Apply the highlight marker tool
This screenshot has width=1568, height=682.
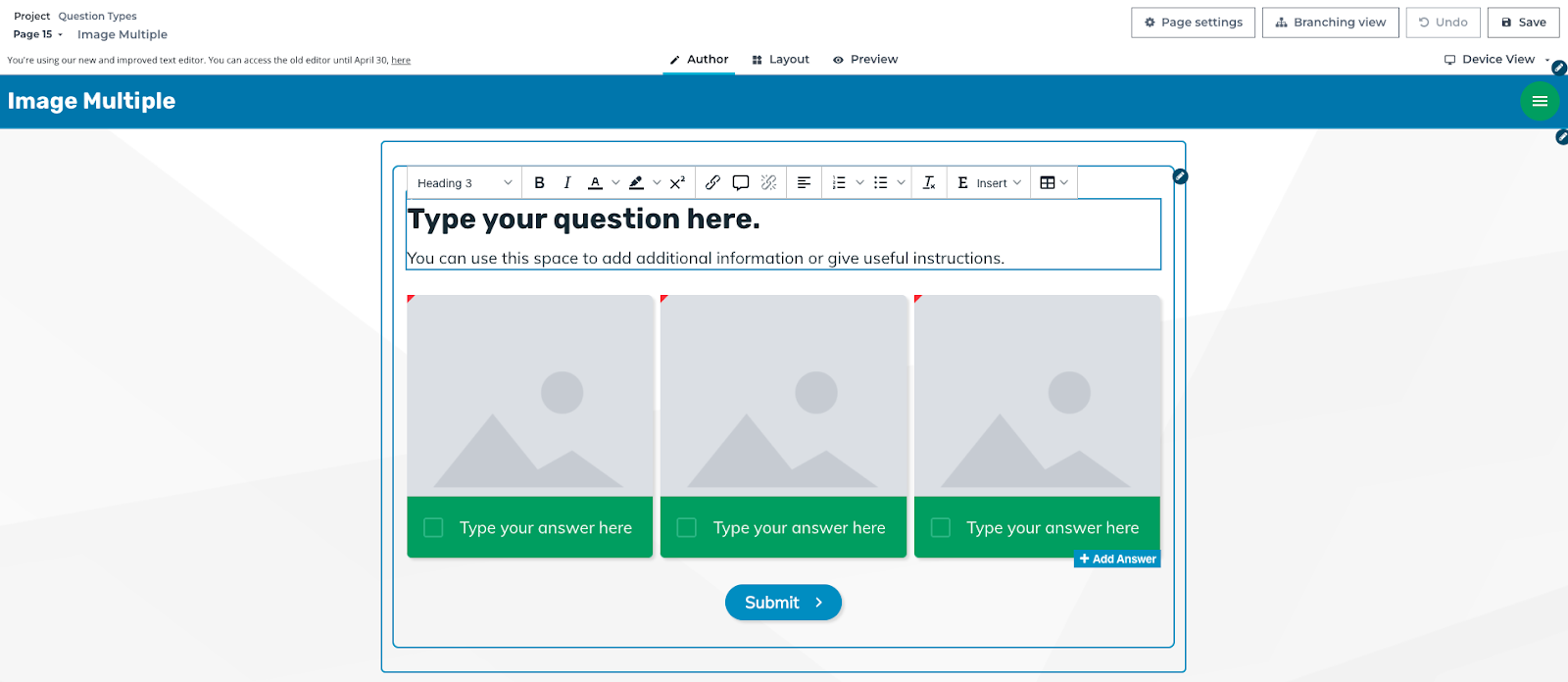tap(636, 183)
